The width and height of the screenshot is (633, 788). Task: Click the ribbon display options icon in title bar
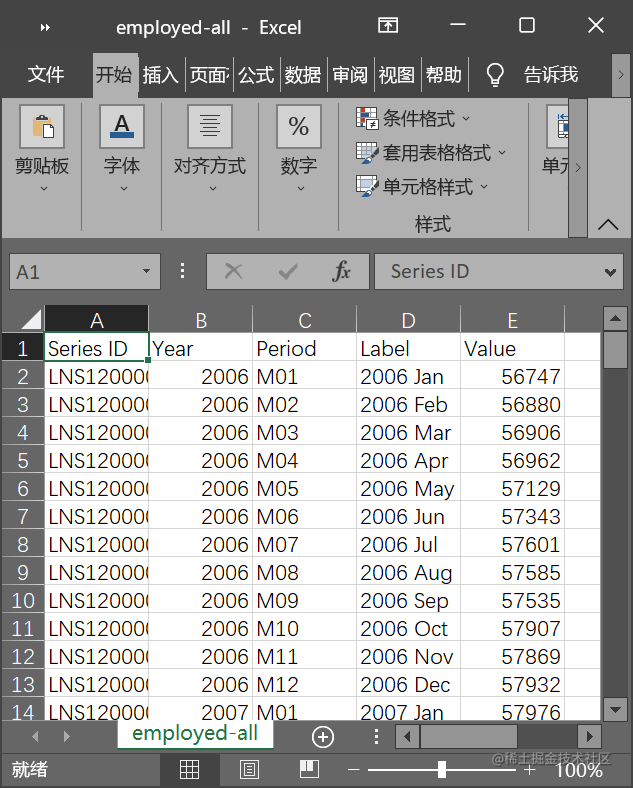[388, 25]
